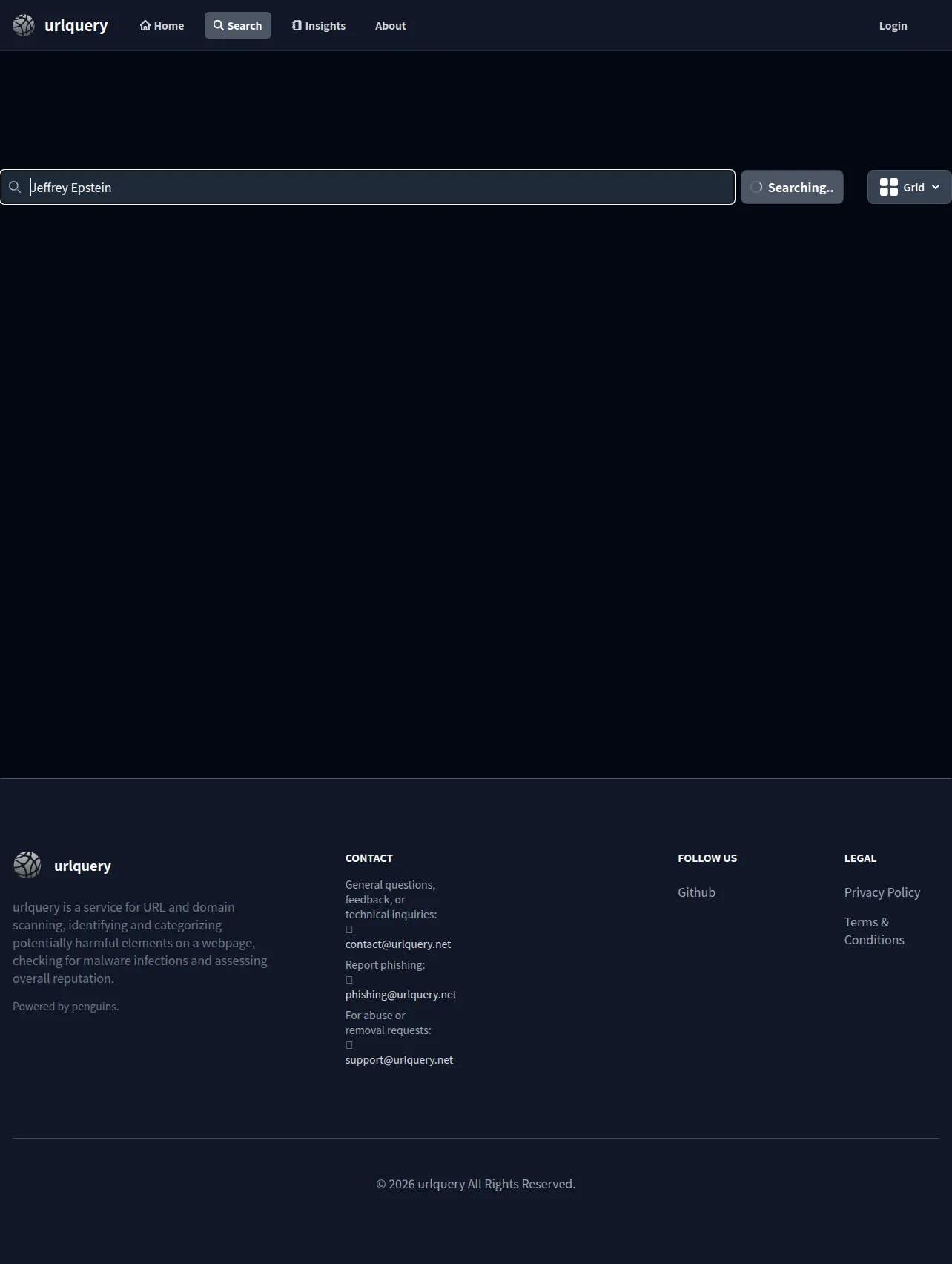Click the grid layout icon
The height and width of the screenshot is (1264, 952).
point(889,187)
